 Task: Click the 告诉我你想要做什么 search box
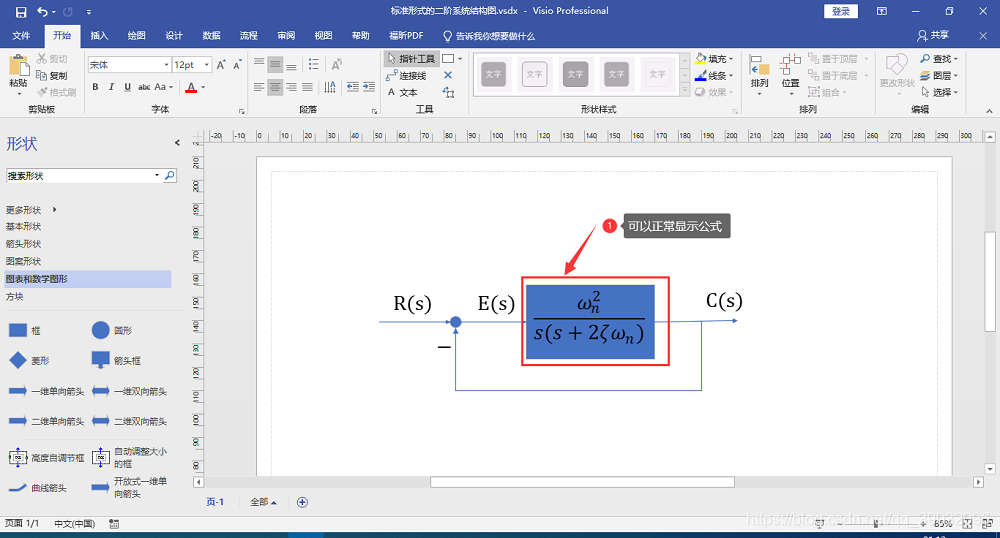(x=489, y=36)
